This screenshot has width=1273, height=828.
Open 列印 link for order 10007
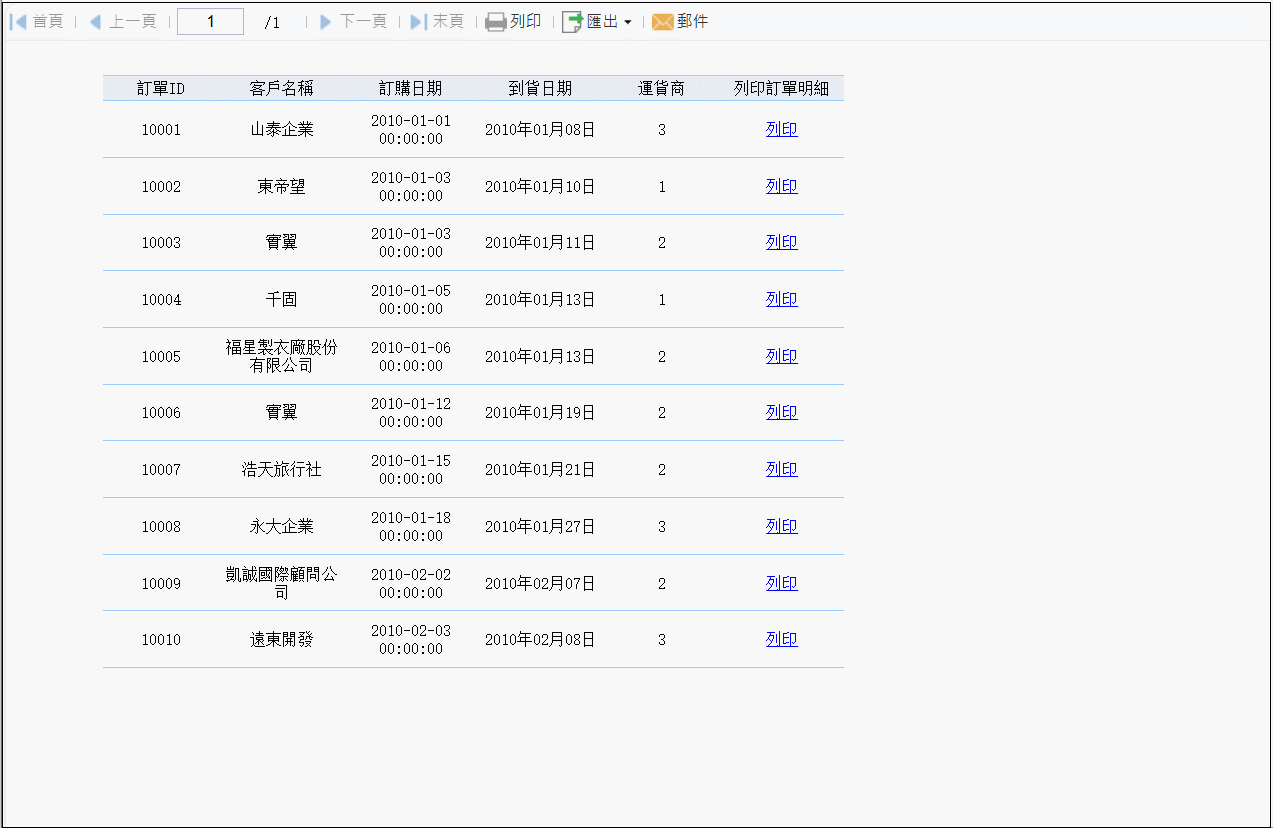pos(782,469)
